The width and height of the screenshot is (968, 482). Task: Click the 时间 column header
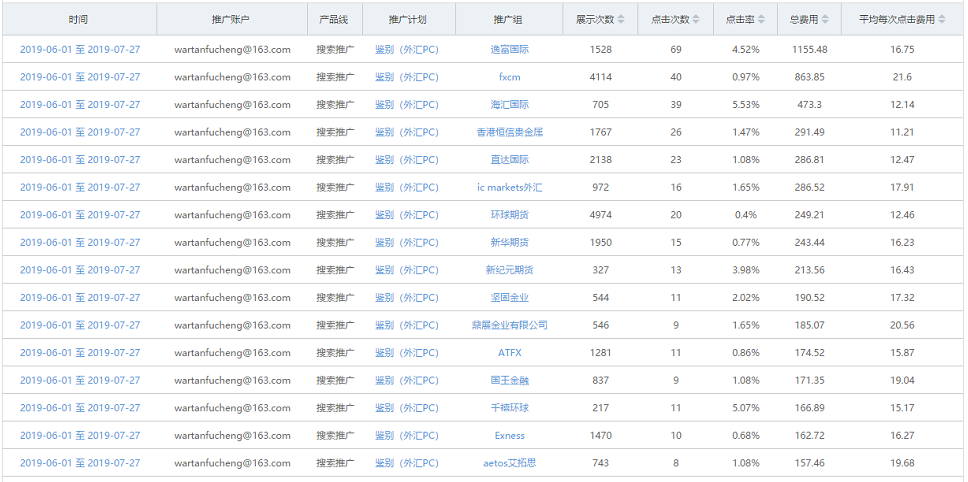(78, 20)
